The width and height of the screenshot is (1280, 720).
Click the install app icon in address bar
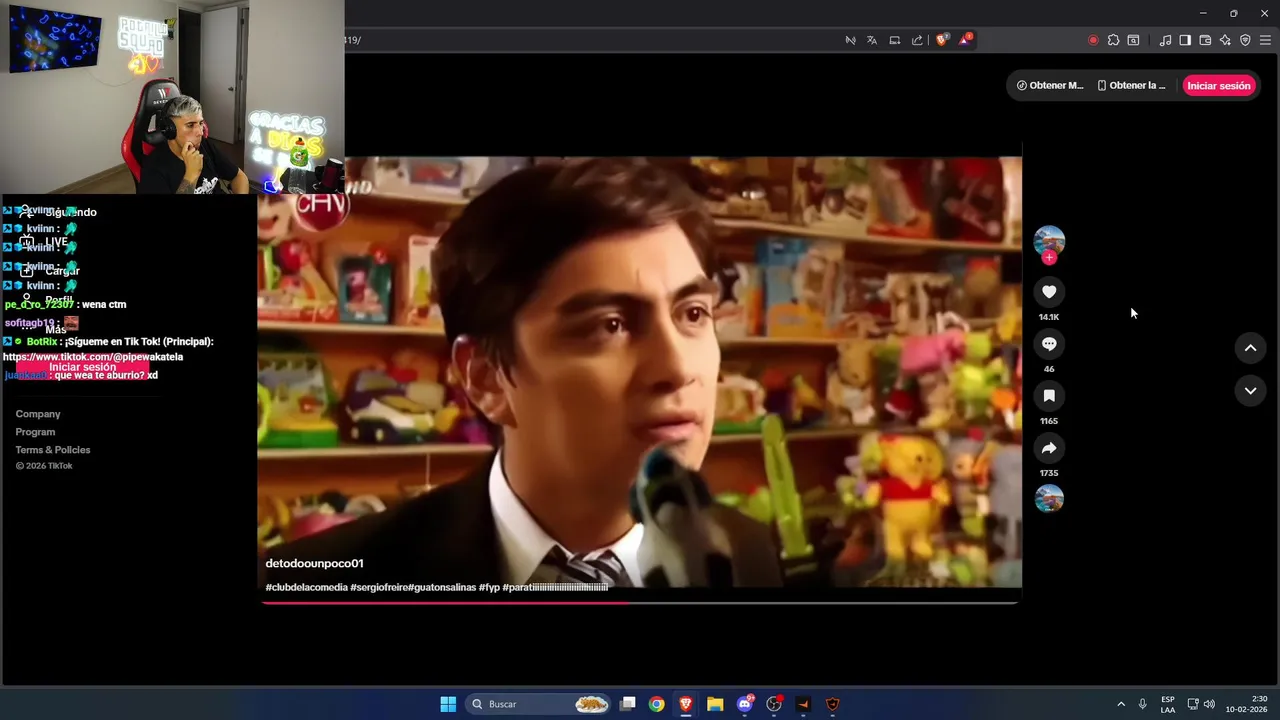coord(895,40)
